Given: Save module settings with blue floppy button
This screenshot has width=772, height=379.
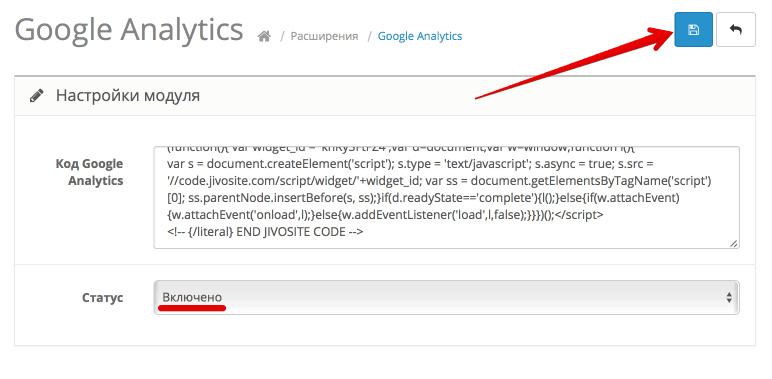Looking at the screenshot, I should (x=693, y=30).
